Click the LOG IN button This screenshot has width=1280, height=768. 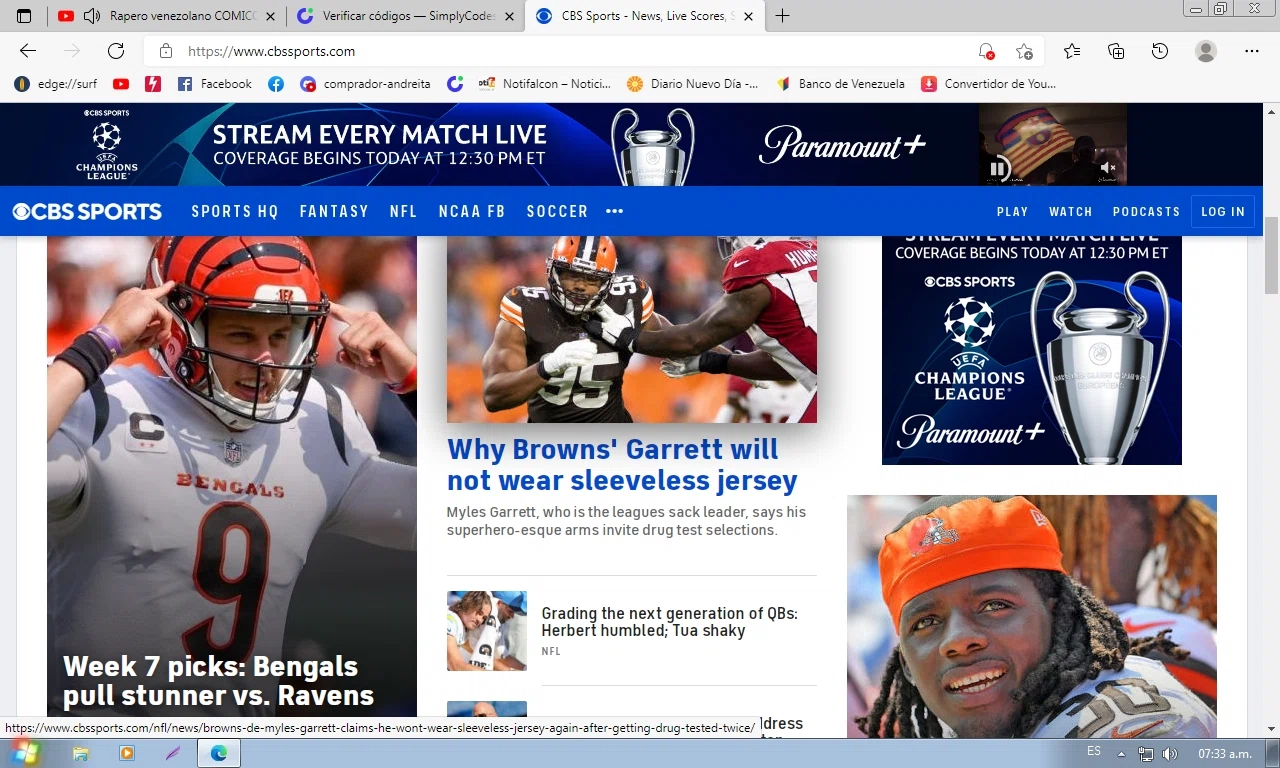tap(1223, 212)
